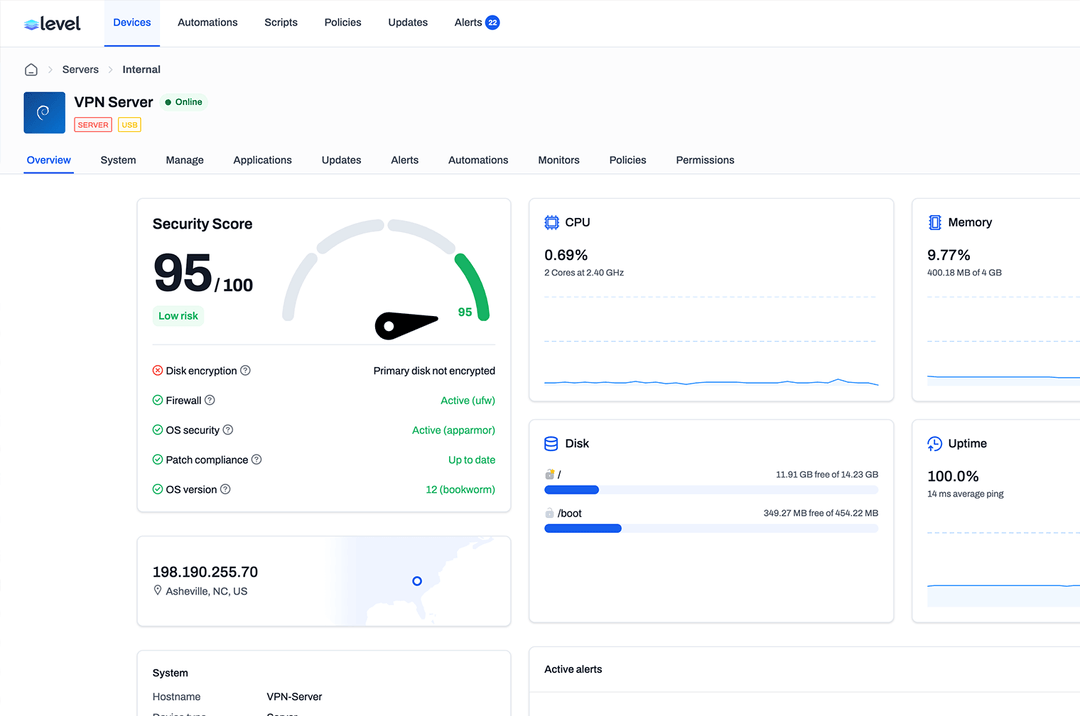This screenshot has height=716, width=1080.
Task: Click the Memory card icon
Action: [x=935, y=222]
